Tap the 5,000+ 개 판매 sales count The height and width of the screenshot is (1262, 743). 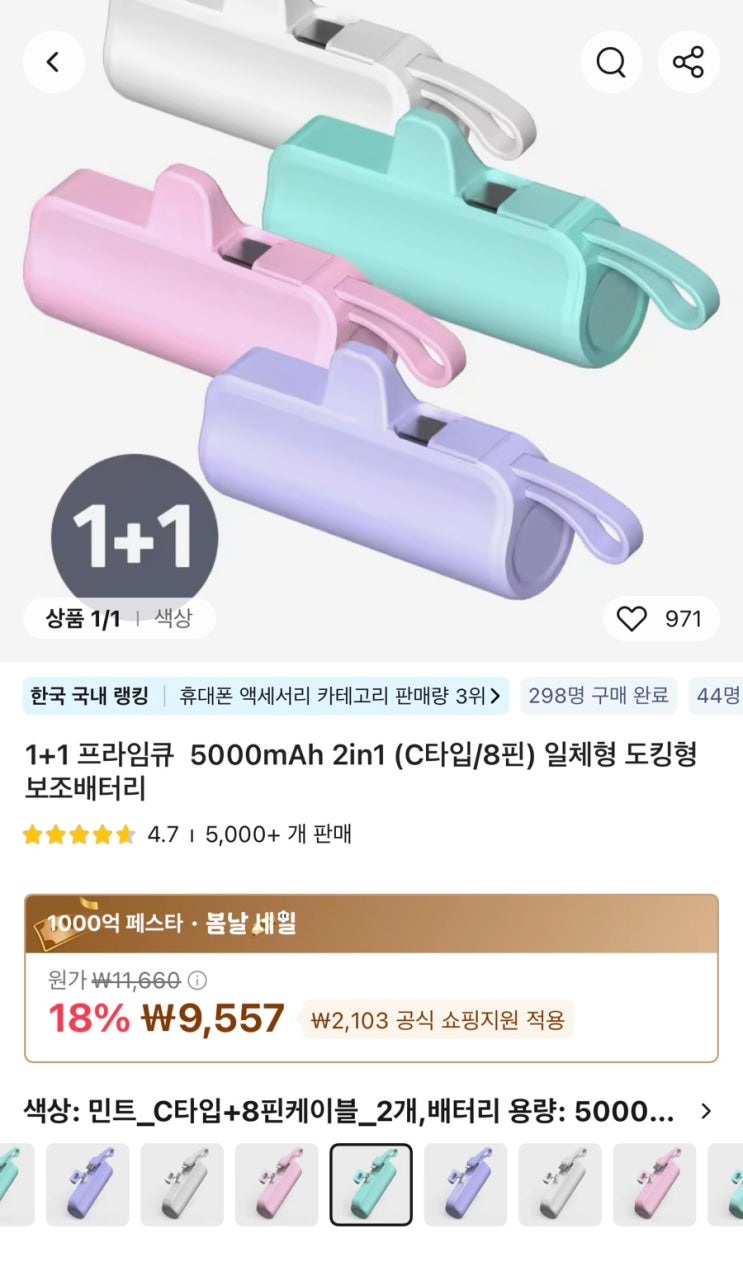(x=278, y=834)
